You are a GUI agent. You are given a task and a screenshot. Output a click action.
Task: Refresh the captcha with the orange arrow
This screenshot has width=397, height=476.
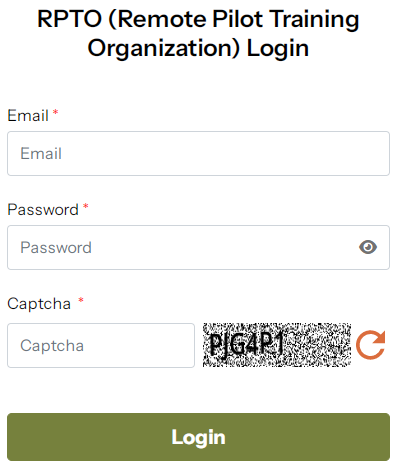pos(370,345)
